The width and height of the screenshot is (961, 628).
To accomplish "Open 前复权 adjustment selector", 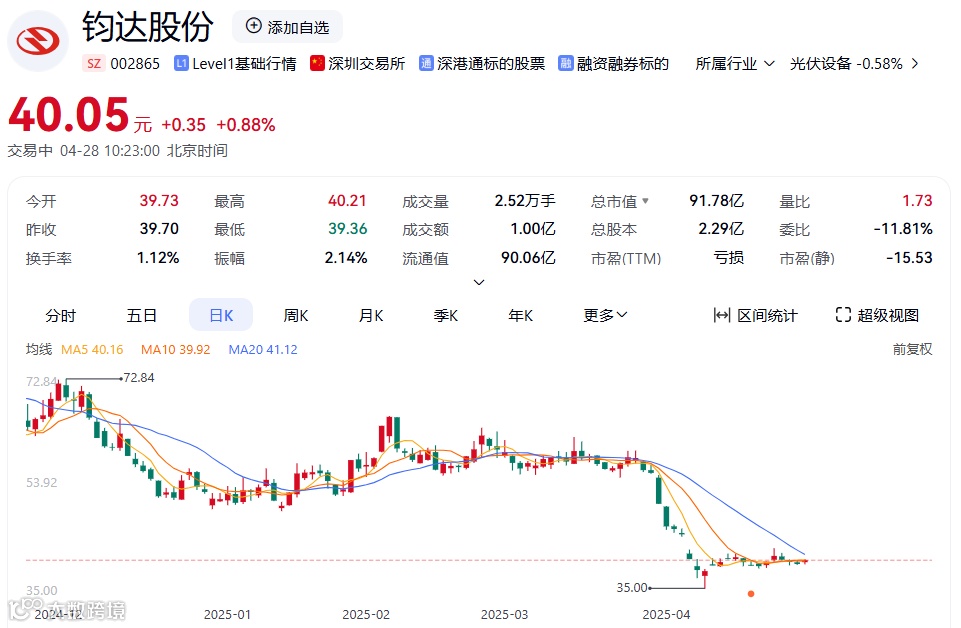I will 912,349.
